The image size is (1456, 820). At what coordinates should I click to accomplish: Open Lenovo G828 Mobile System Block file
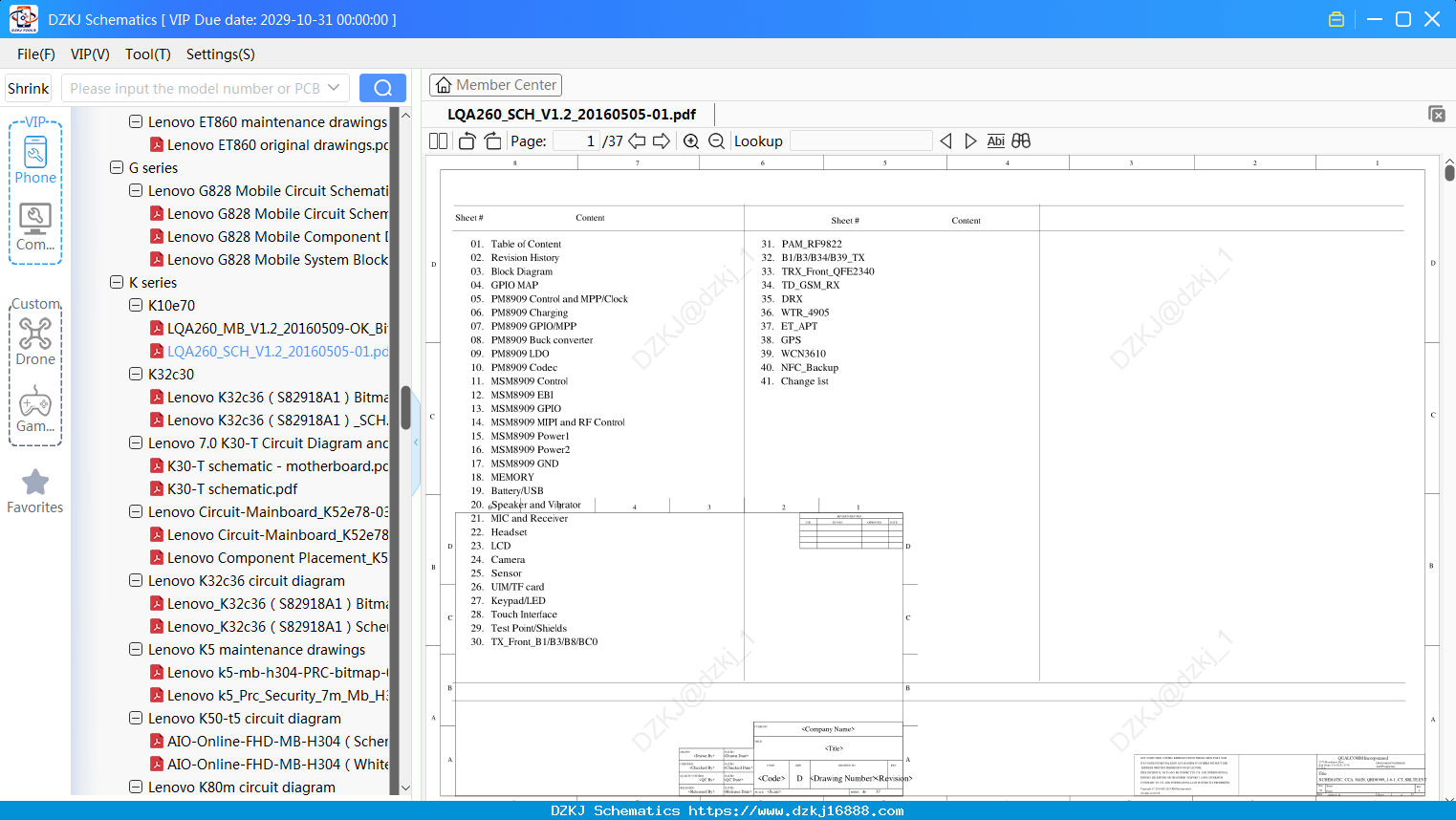click(x=269, y=259)
